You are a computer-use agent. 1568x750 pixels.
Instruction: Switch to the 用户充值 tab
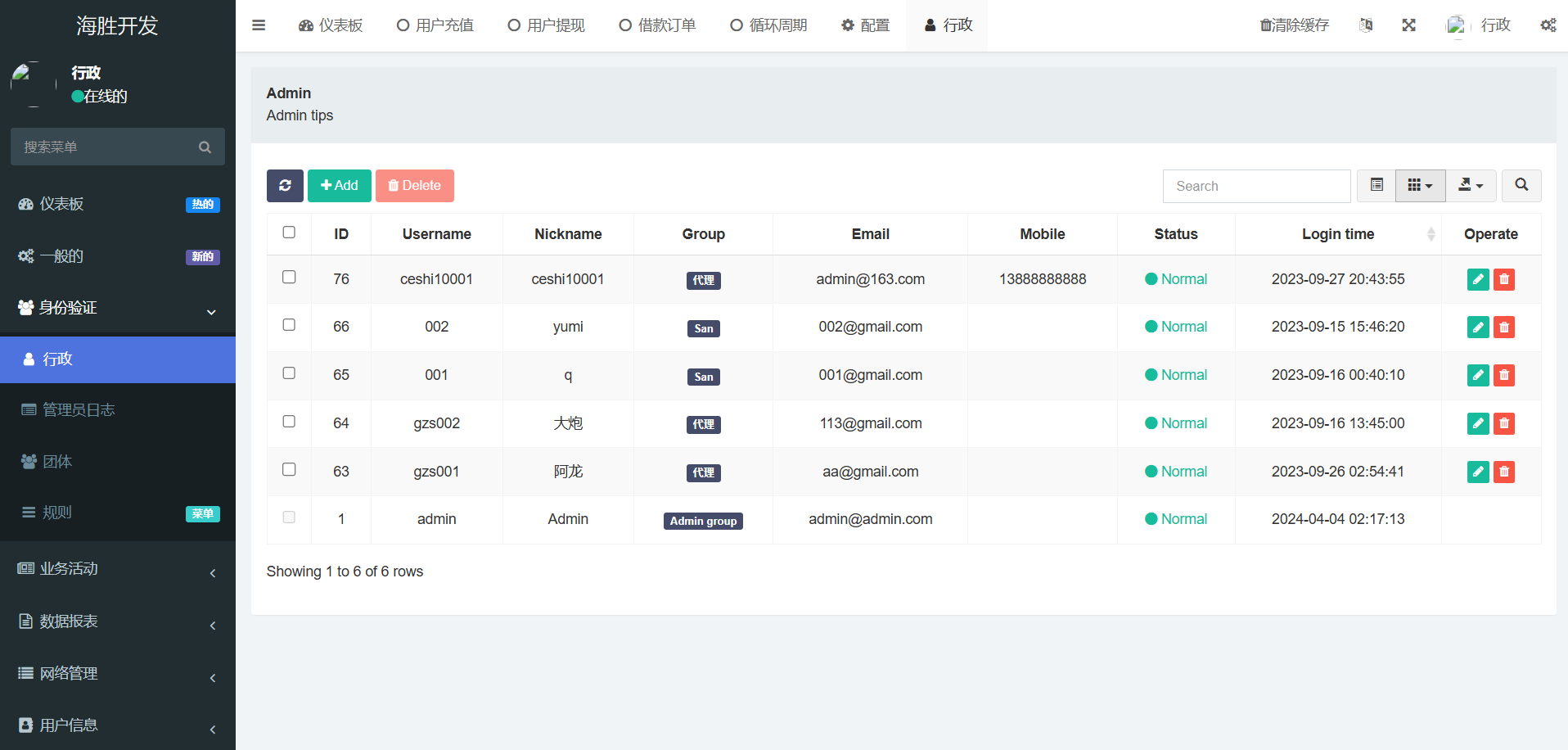pos(435,25)
